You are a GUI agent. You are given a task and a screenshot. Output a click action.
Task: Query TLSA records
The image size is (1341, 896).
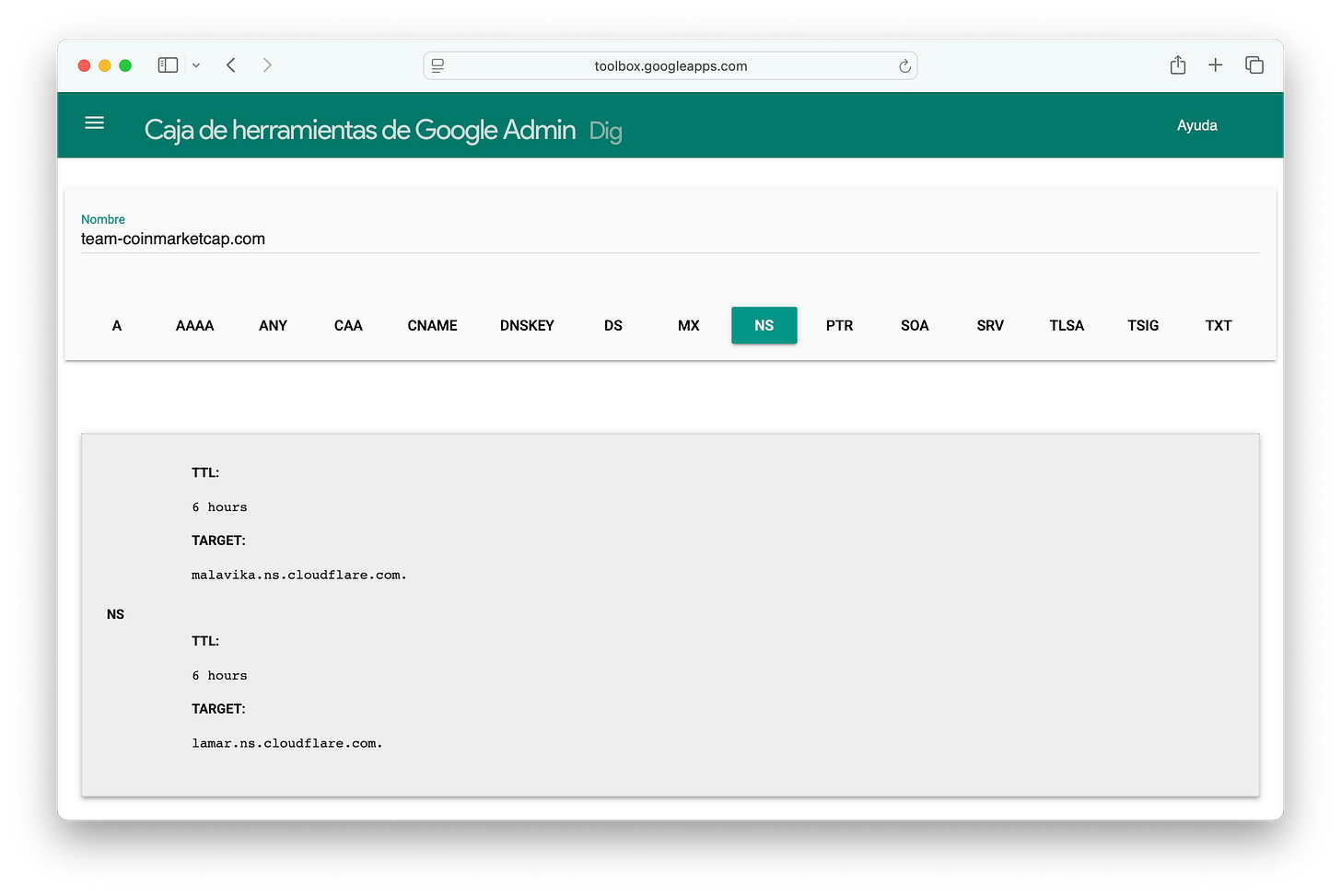[x=1067, y=326]
